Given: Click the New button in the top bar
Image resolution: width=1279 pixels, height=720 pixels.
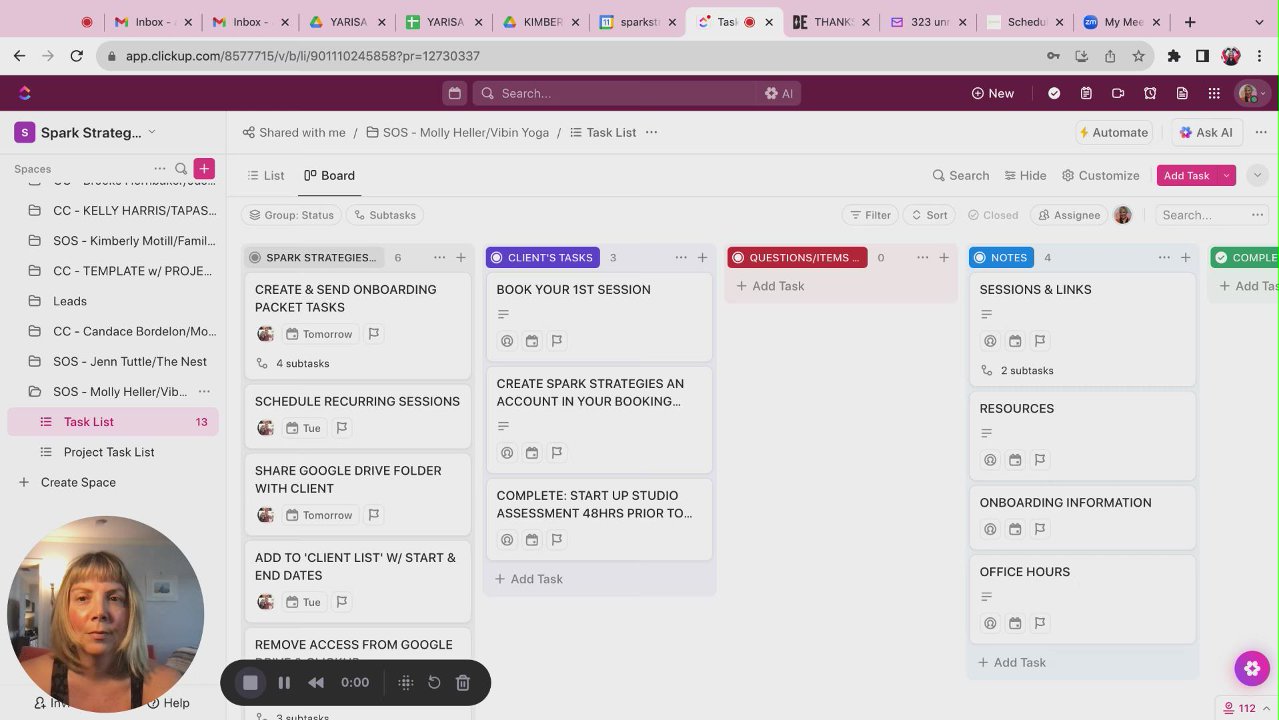Looking at the screenshot, I should 992,93.
